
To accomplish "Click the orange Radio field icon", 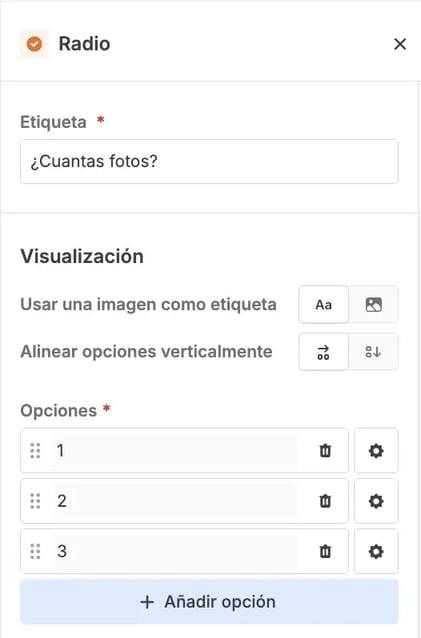I will click(x=34, y=44).
